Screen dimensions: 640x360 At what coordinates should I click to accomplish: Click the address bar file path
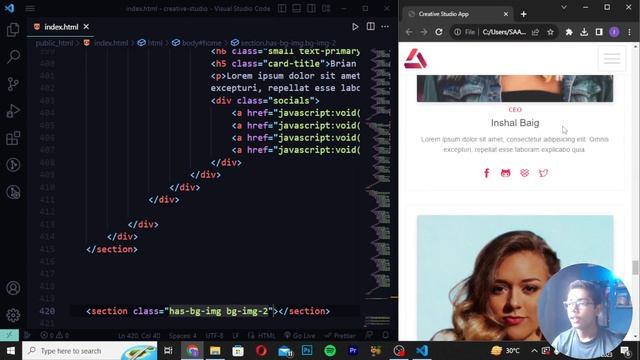(x=504, y=32)
